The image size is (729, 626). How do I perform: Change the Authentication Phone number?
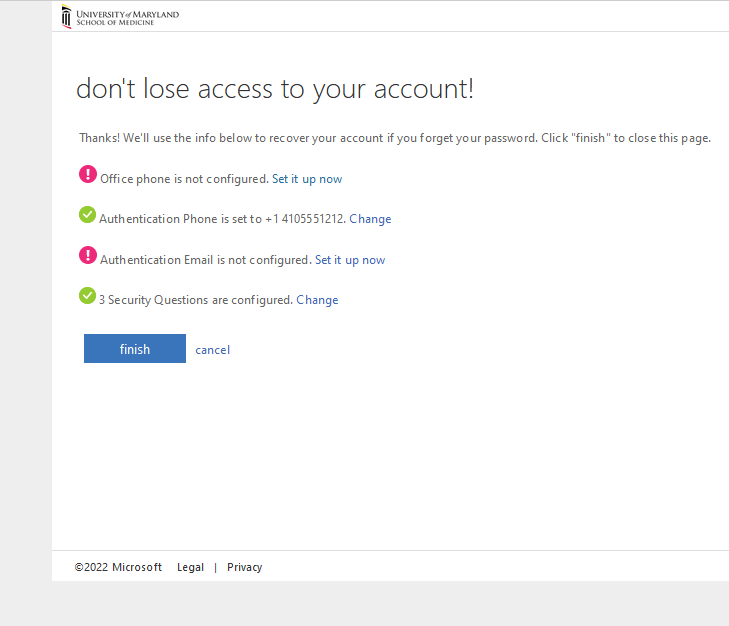pos(370,219)
